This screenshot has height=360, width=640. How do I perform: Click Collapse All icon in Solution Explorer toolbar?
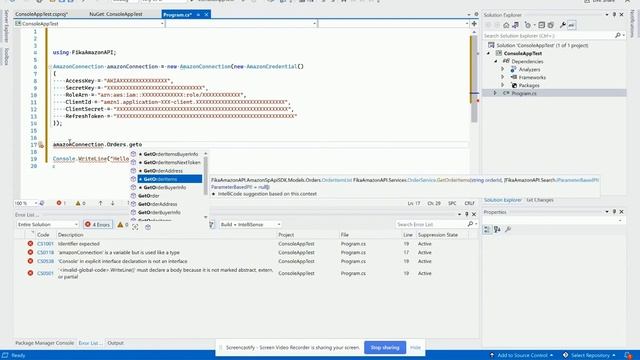click(x=542, y=25)
